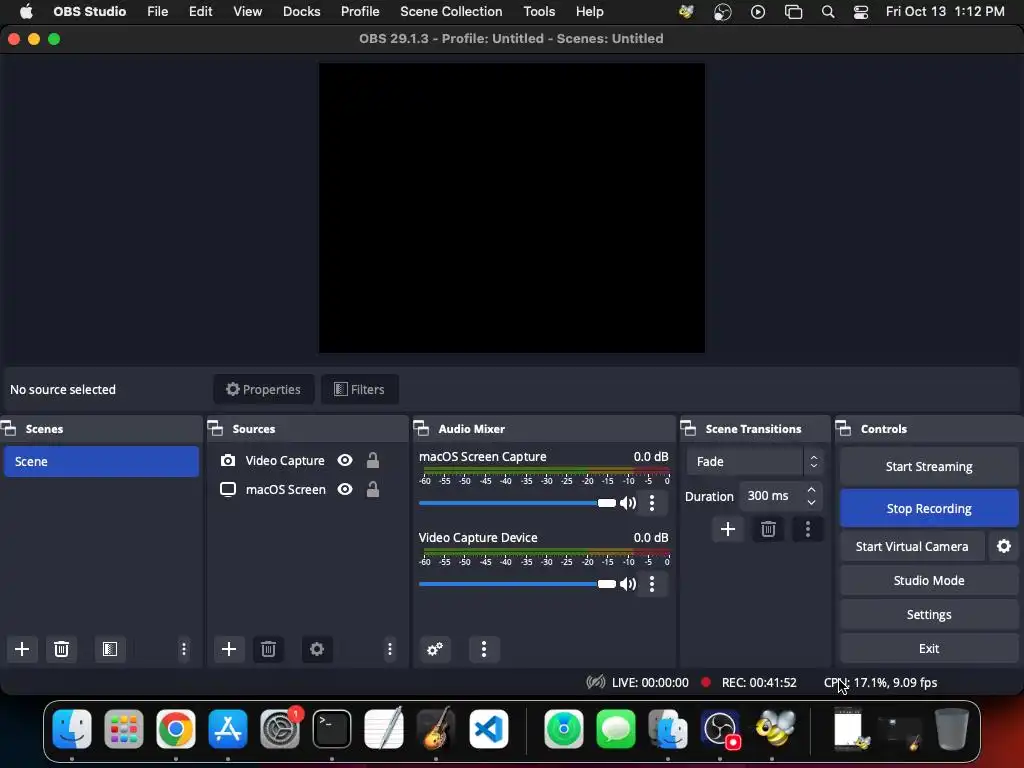1024x768 pixels.
Task: Open scene filters icon in Scenes panel
Action: click(110, 648)
